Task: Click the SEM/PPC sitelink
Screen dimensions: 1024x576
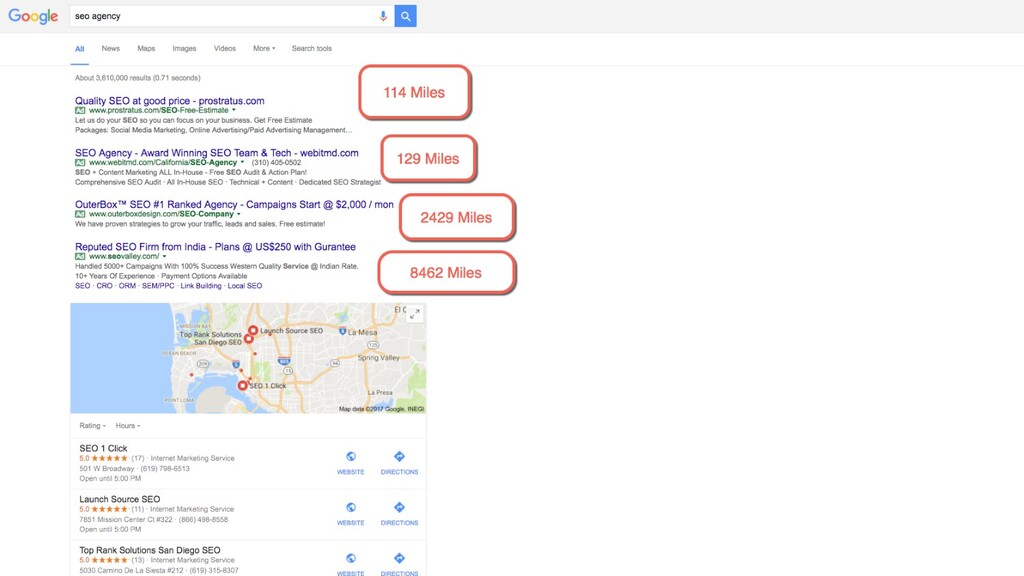Action: pos(158,286)
